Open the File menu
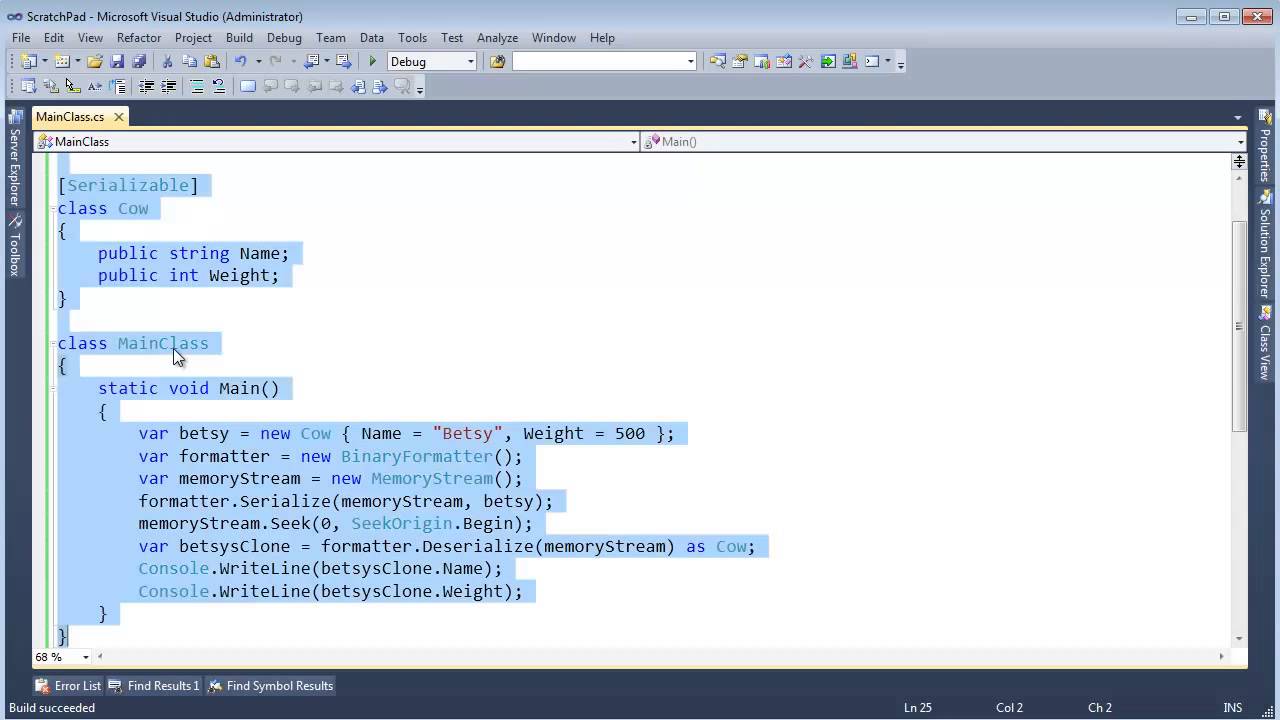Image resolution: width=1280 pixels, height=720 pixels. coord(21,37)
